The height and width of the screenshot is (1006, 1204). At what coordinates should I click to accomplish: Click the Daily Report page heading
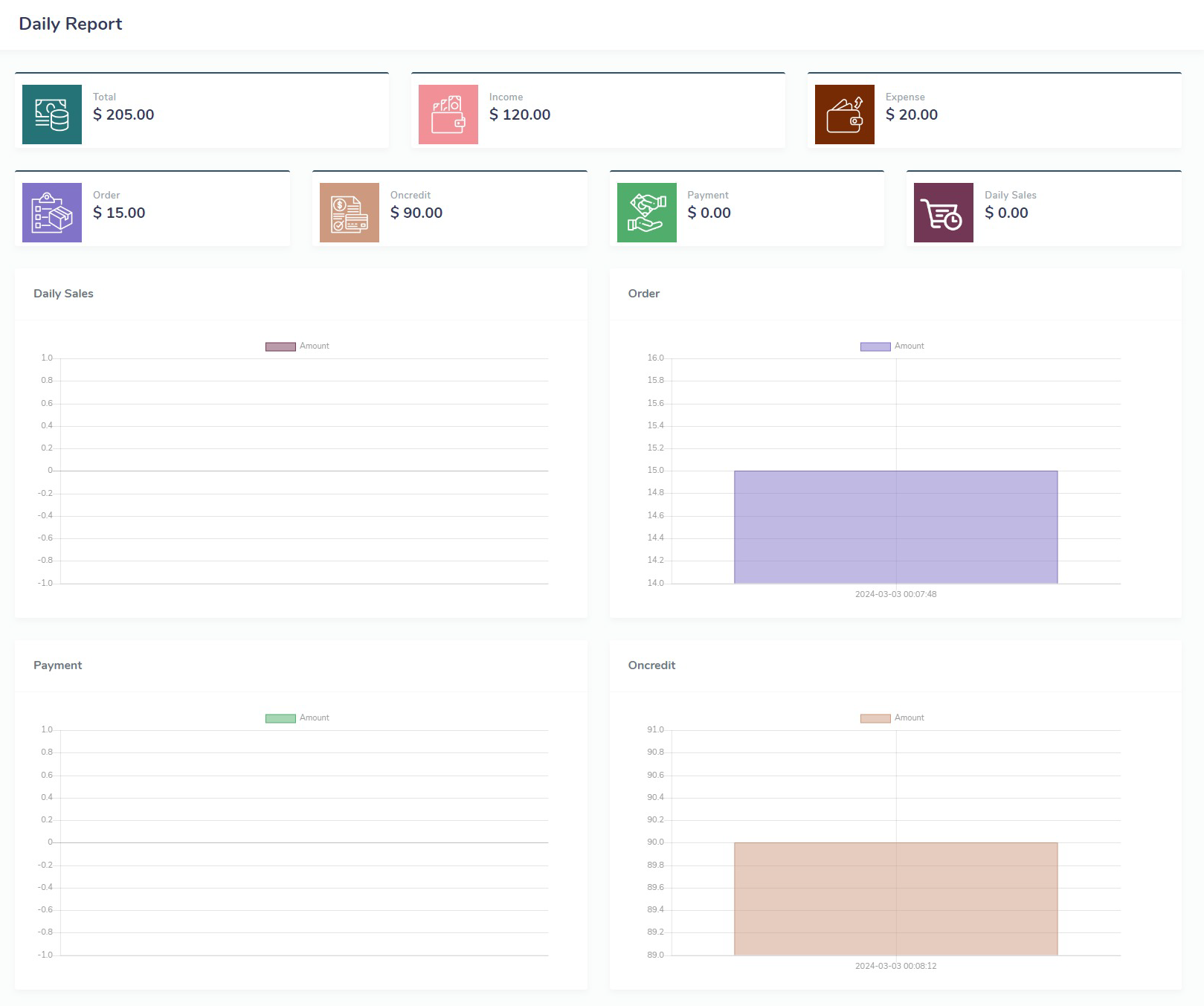(x=71, y=24)
